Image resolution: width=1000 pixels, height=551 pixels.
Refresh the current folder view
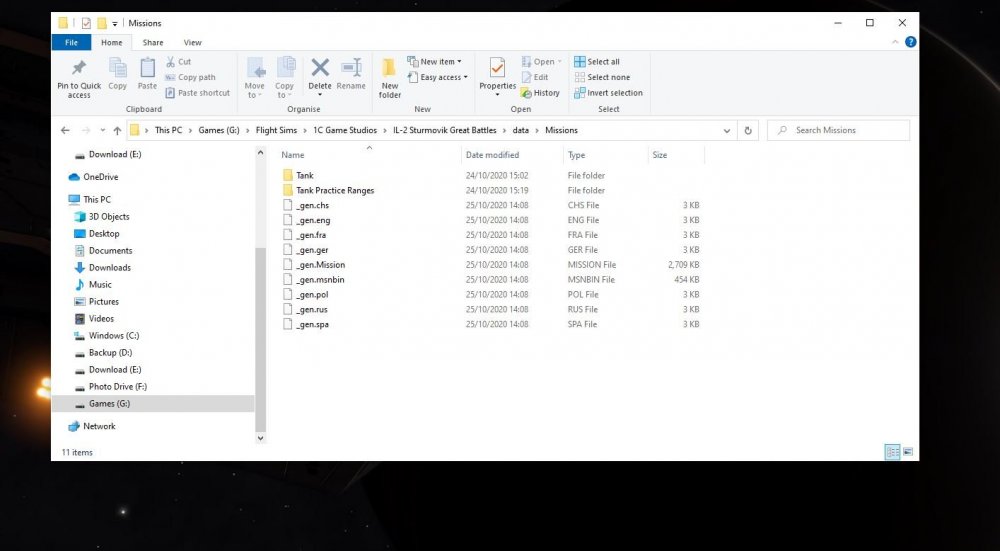(x=748, y=130)
